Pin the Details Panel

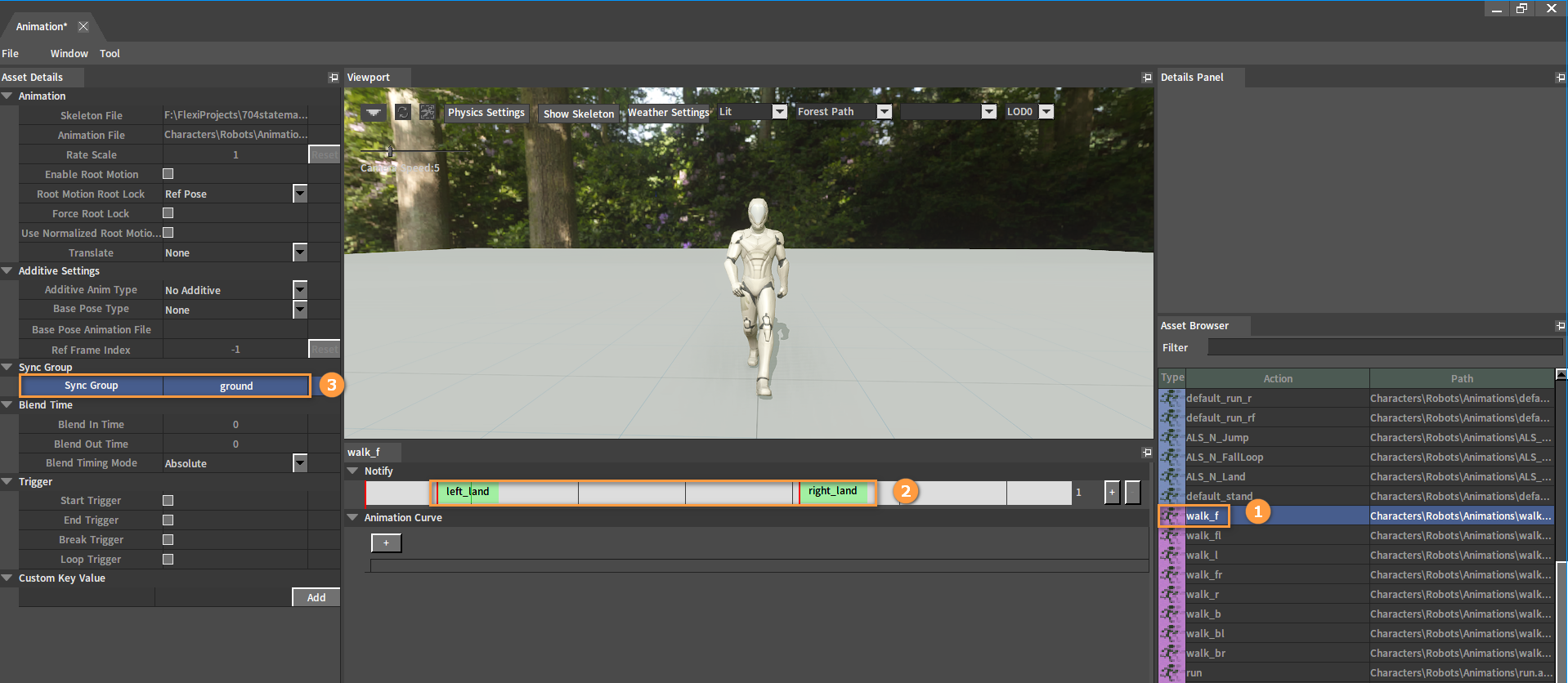[x=1561, y=78]
